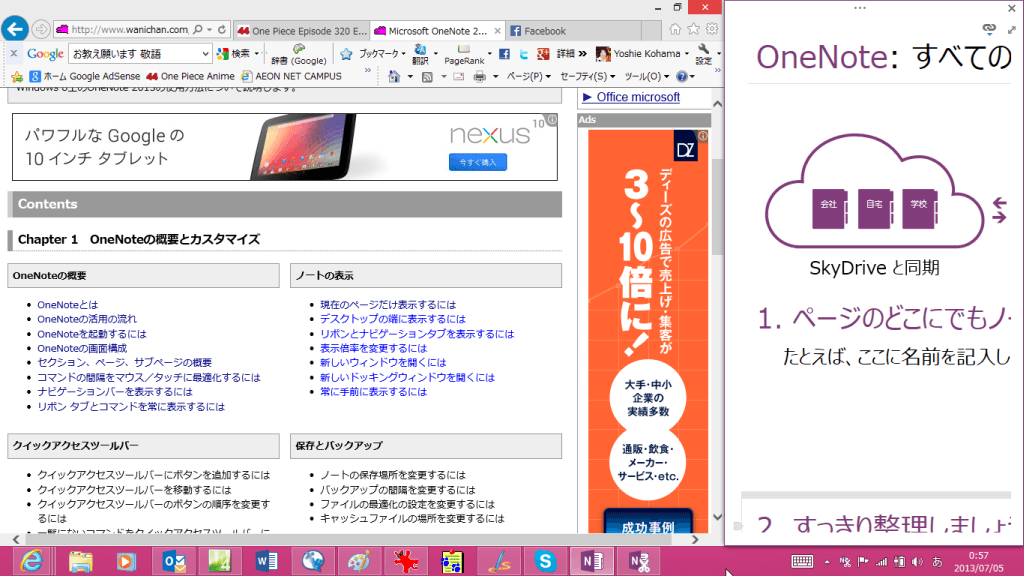This screenshot has height=576, width=1024.
Task: Click the command bar Help question icon
Action: pos(682,76)
